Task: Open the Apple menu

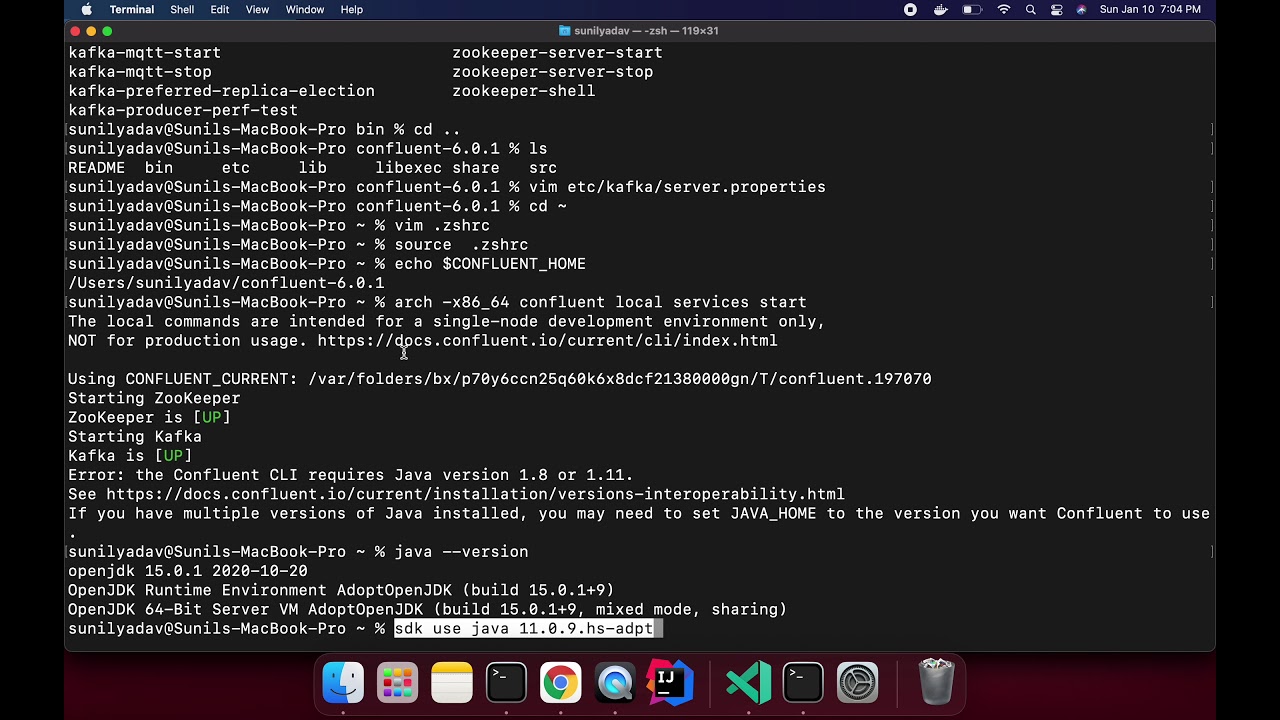Action: pos(87,10)
